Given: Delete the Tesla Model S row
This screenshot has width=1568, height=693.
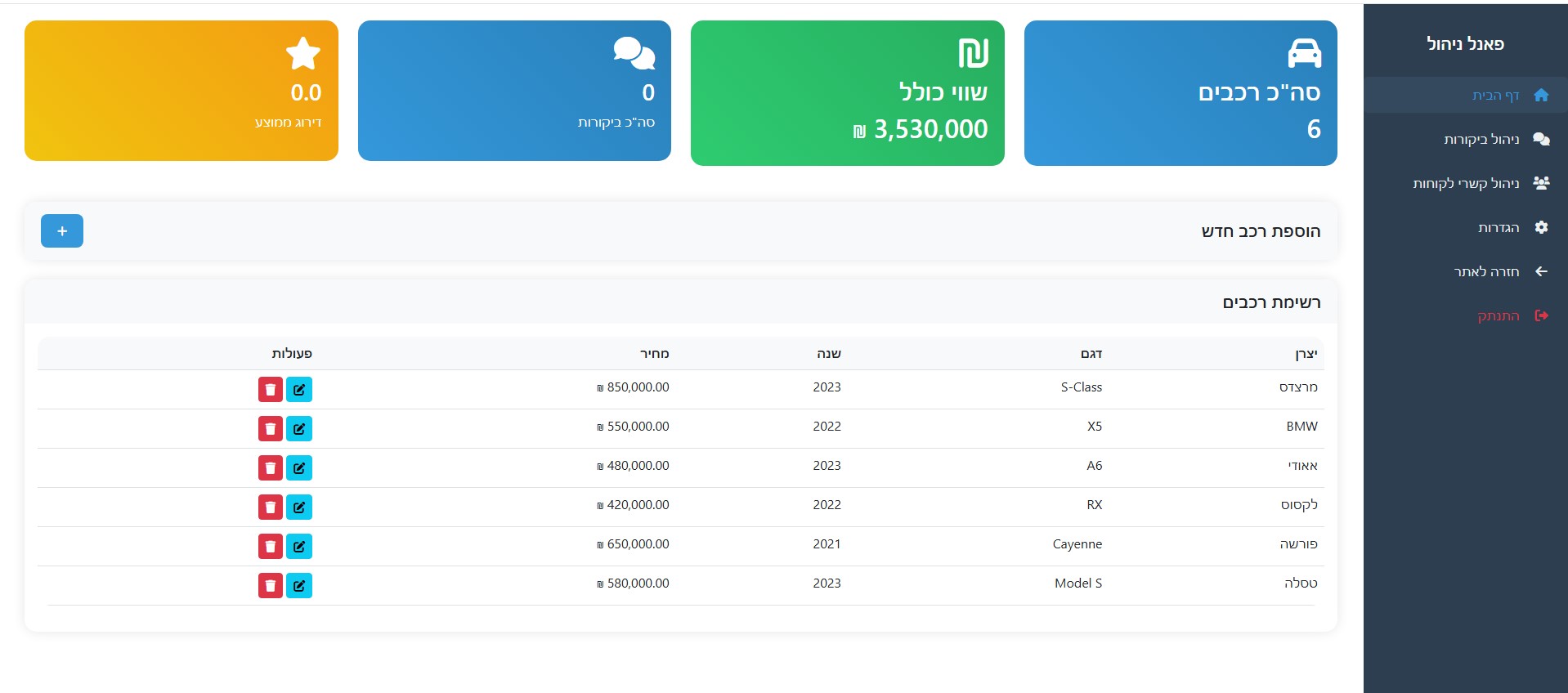Looking at the screenshot, I should [271, 586].
